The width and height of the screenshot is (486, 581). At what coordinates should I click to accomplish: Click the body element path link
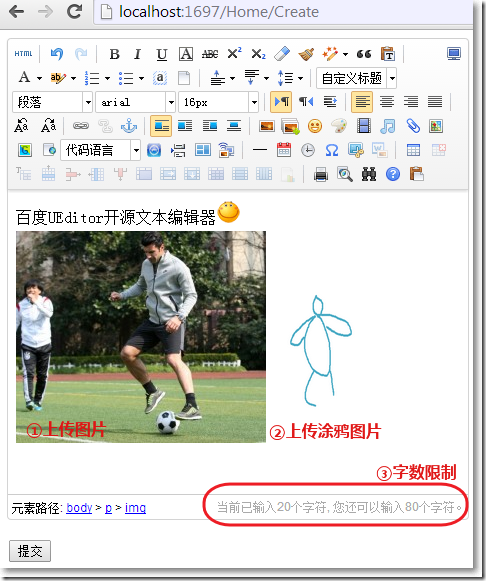pos(79,507)
